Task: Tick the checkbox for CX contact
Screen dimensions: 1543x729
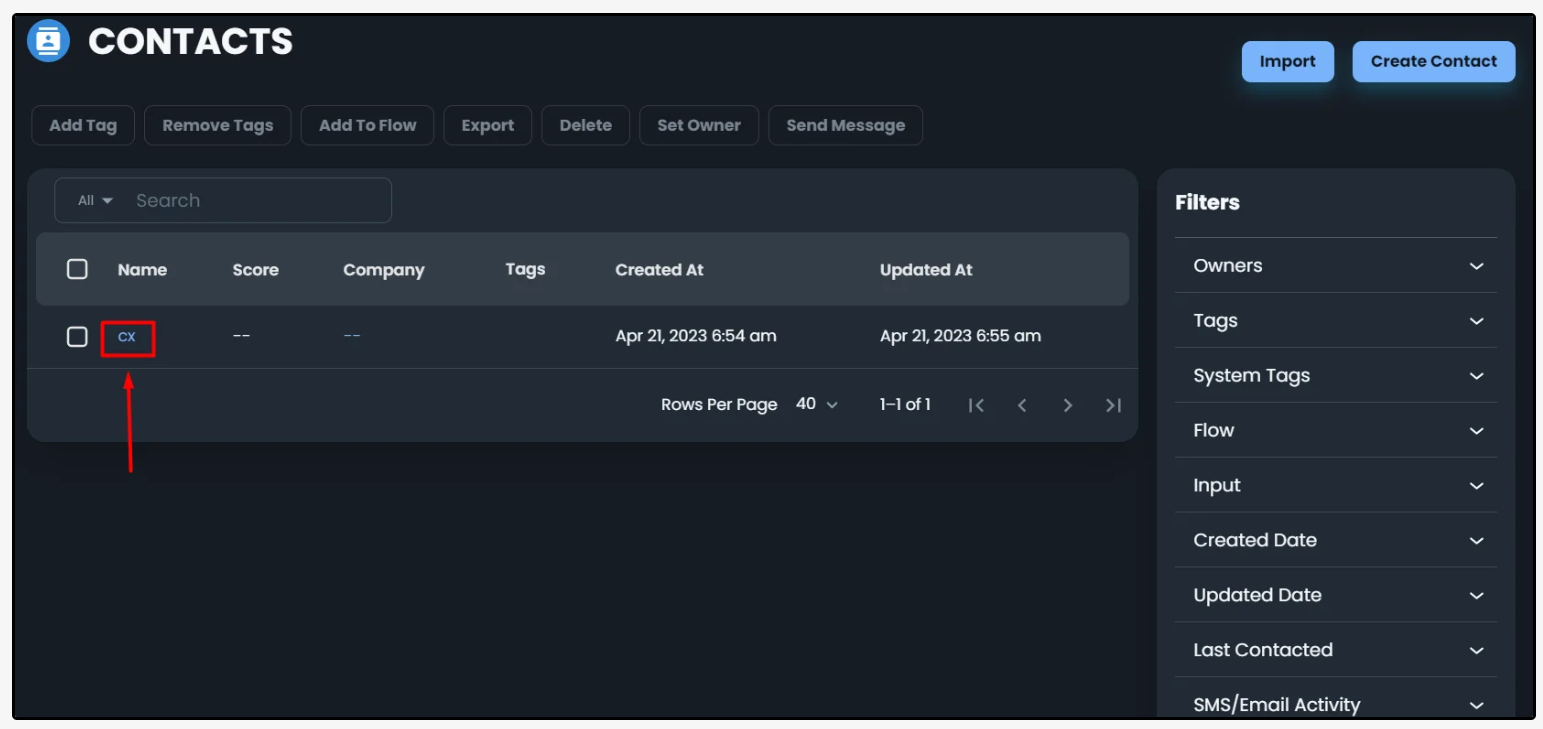Action: [x=77, y=337]
